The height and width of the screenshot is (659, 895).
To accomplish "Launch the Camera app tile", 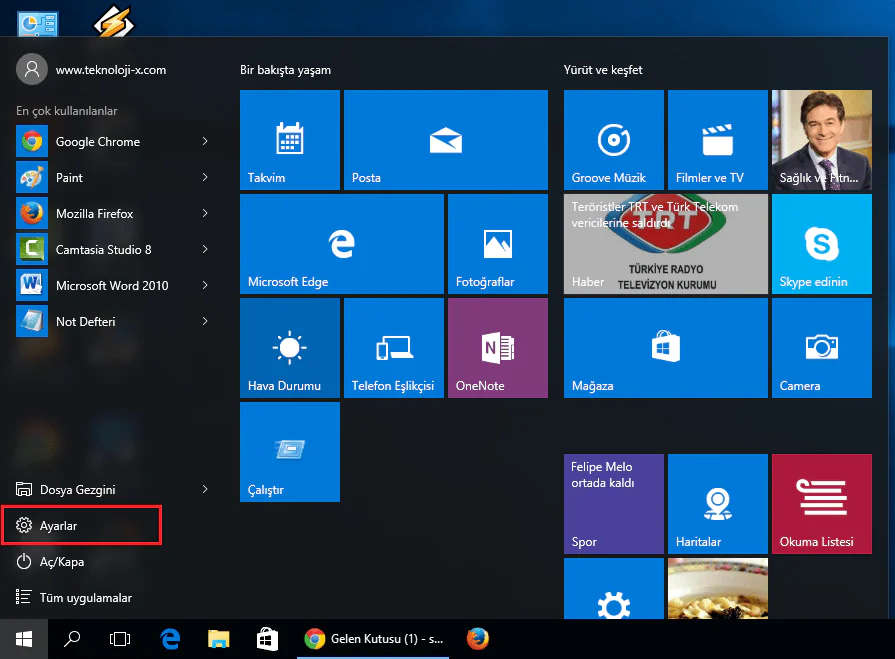I will [x=821, y=347].
